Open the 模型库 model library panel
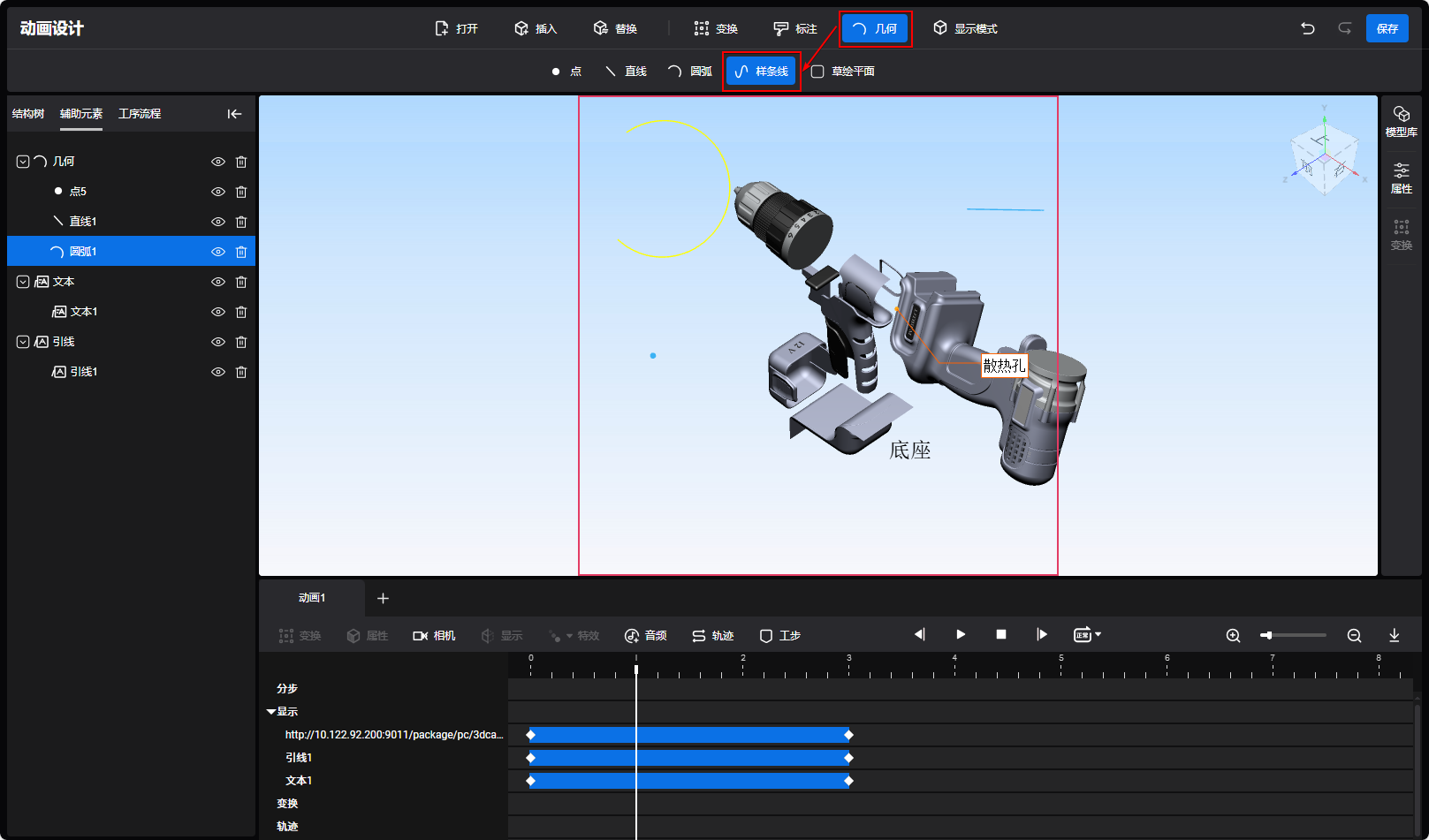Screen dimensions: 1429x840 pyautogui.click(x=1401, y=121)
